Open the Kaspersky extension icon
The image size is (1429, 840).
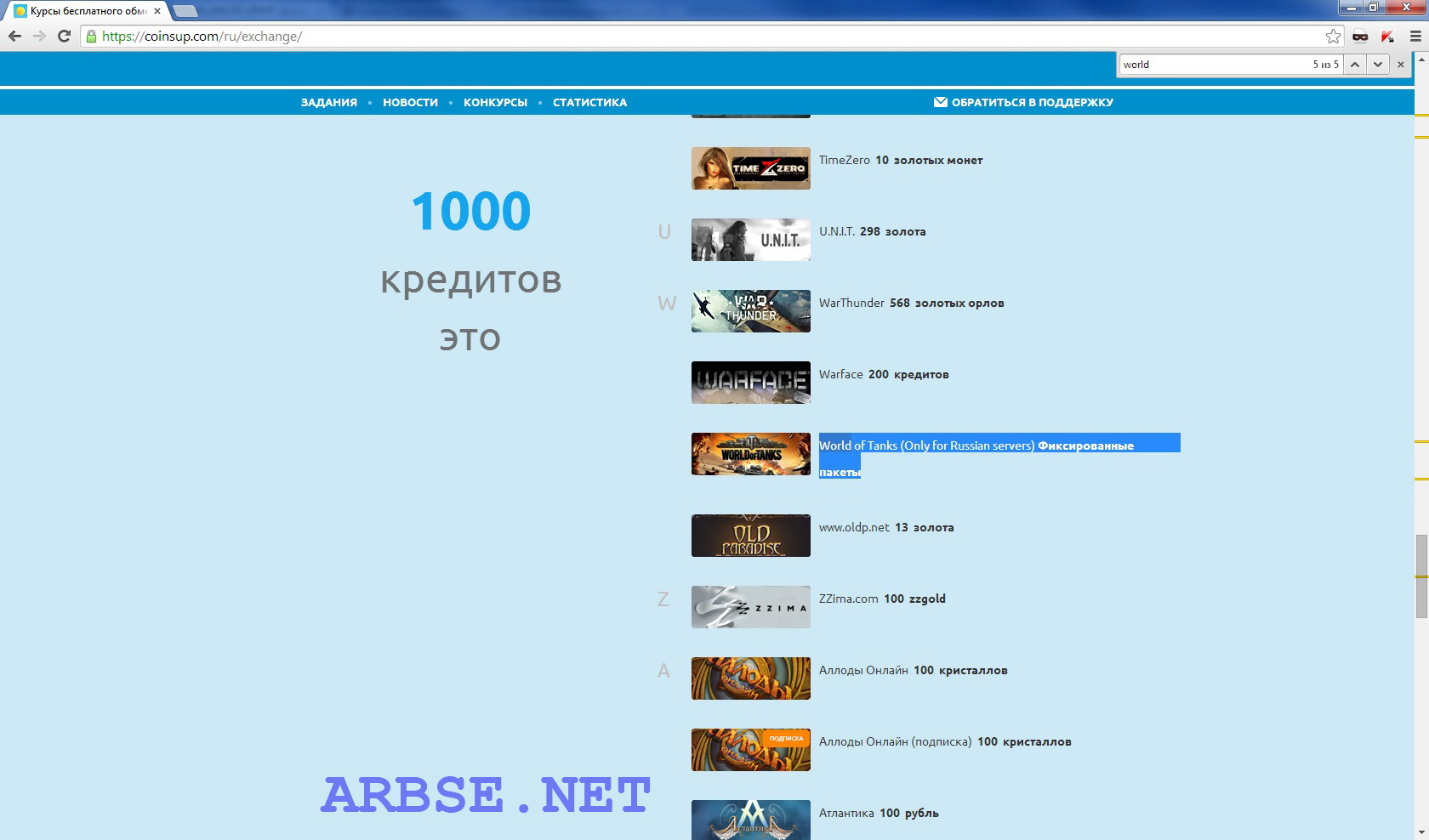[x=1388, y=37]
